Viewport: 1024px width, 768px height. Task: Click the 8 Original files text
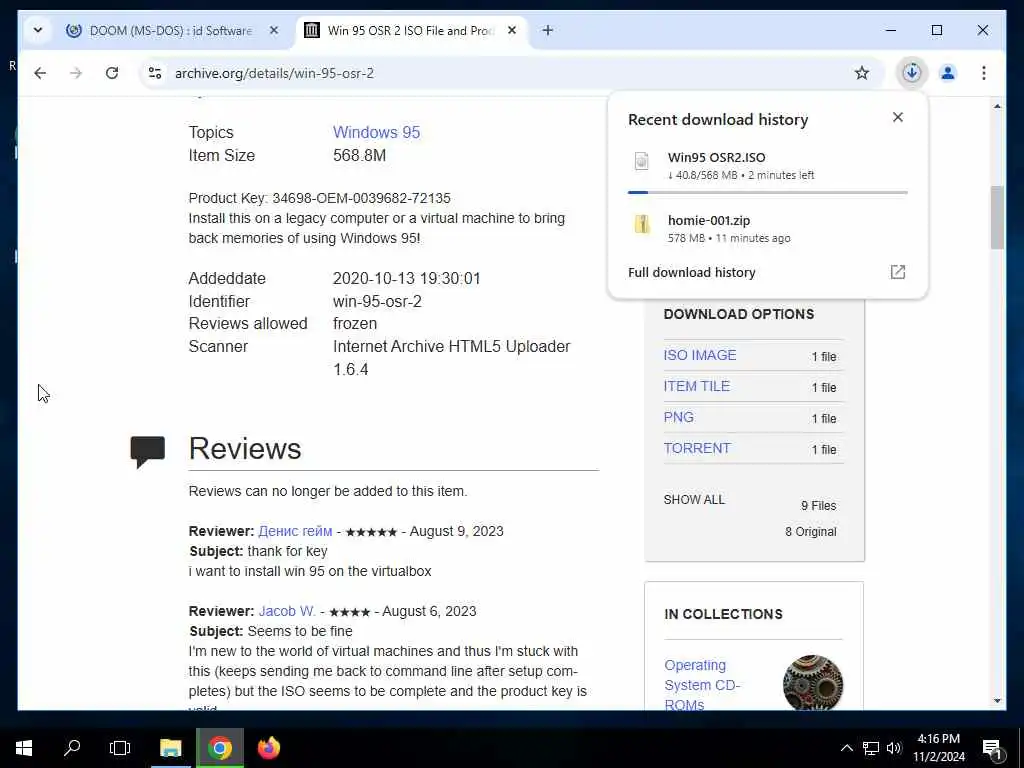pyautogui.click(x=810, y=532)
